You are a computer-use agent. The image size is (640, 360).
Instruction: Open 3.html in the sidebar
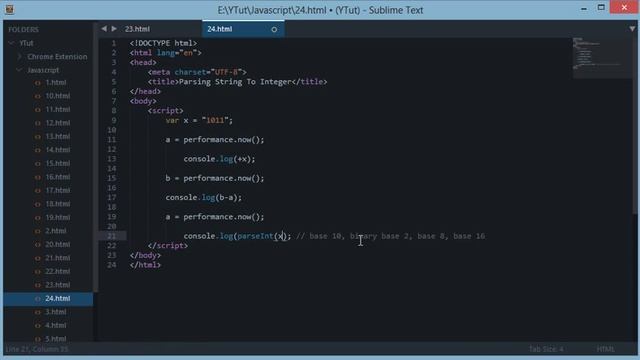pos(56,312)
